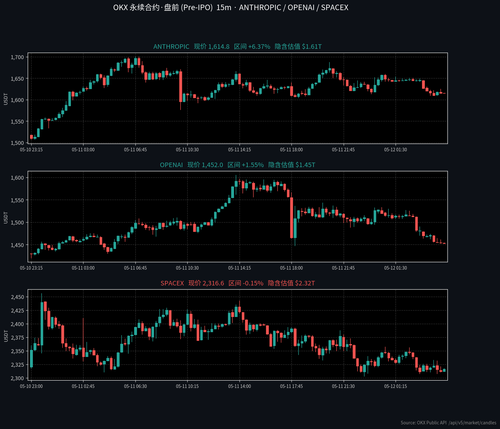Screen dimensions: 500x429
Task: Click 05-11 21:45 under the ANTHROPIC chart
Action: [x=343, y=150]
